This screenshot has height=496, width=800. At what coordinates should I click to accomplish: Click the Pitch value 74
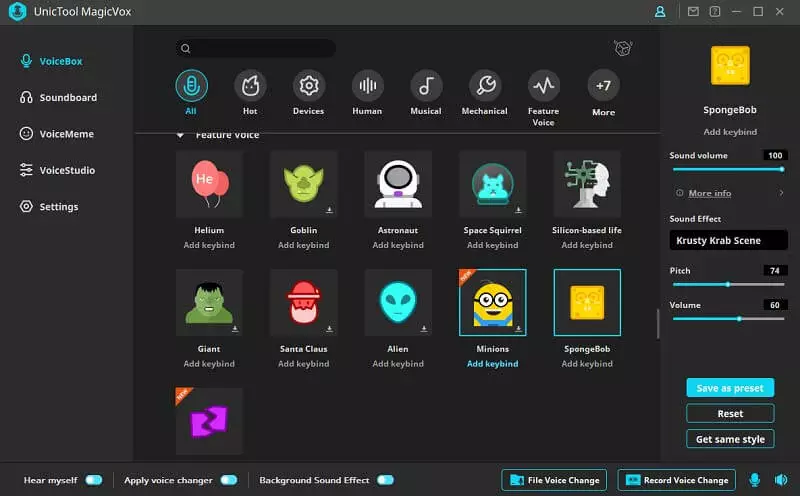click(x=775, y=271)
